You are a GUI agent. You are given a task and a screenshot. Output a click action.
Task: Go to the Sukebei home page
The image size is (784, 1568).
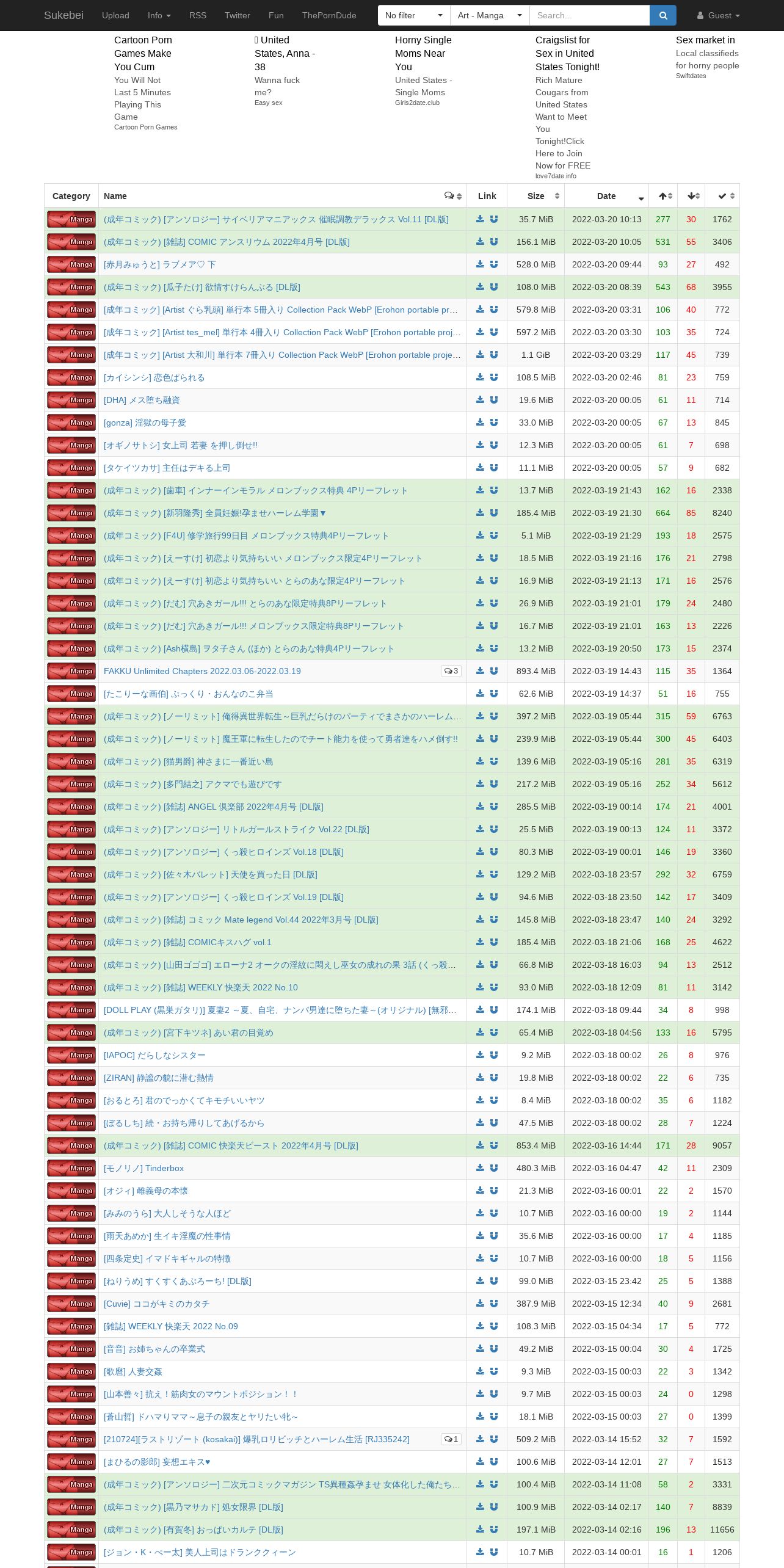click(64, 15)
